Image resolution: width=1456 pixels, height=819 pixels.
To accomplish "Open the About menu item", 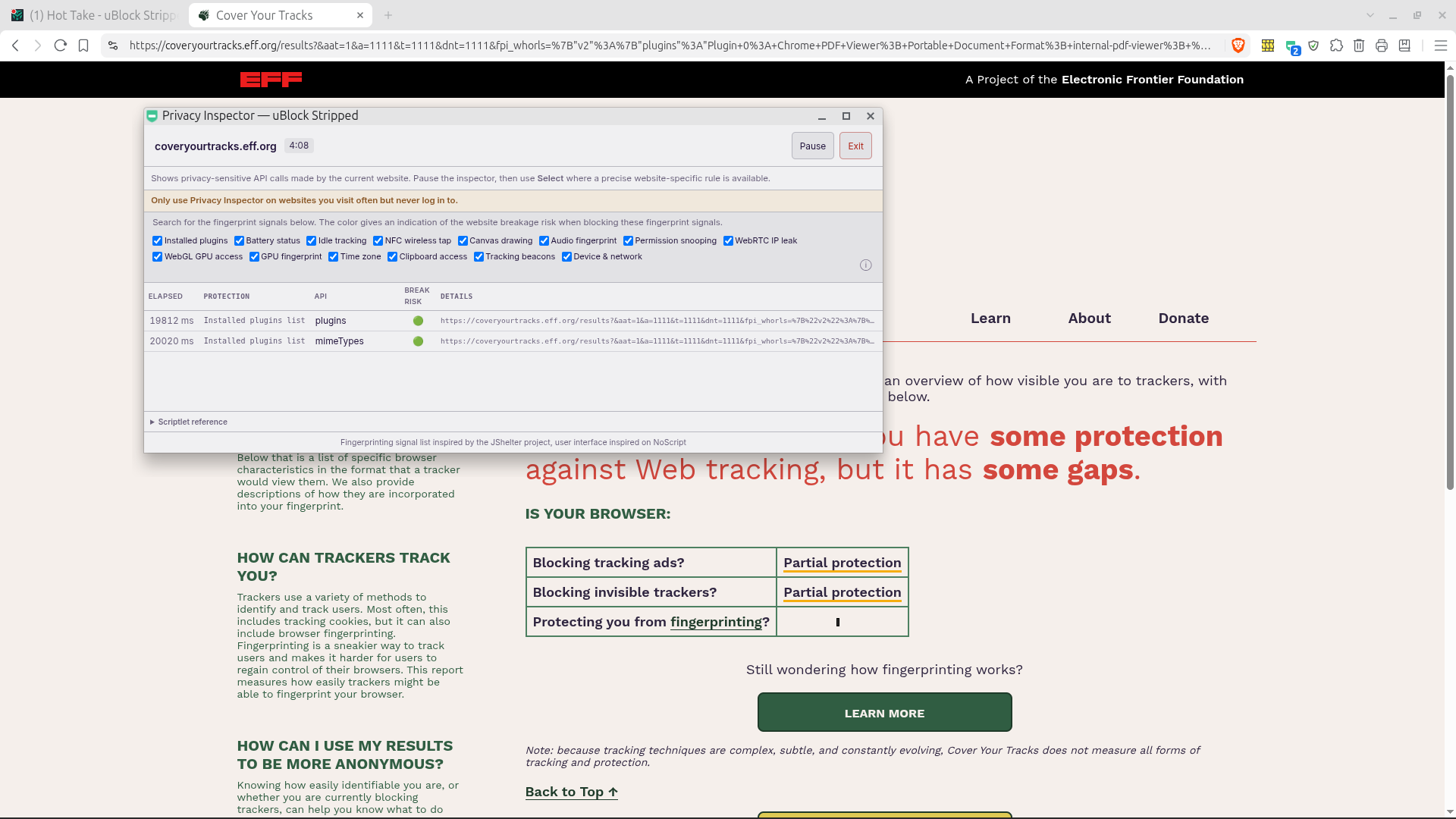I will (1089, 318).
